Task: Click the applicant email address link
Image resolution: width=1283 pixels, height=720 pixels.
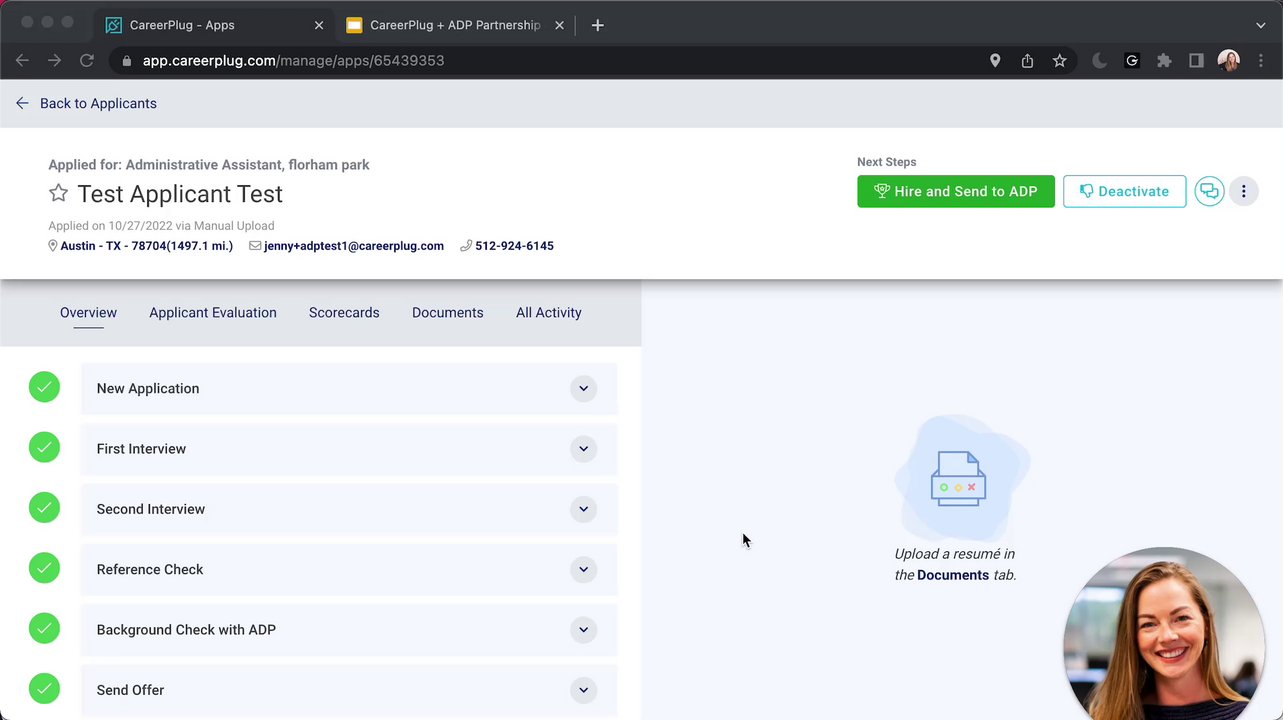Action: coord(353,246)
